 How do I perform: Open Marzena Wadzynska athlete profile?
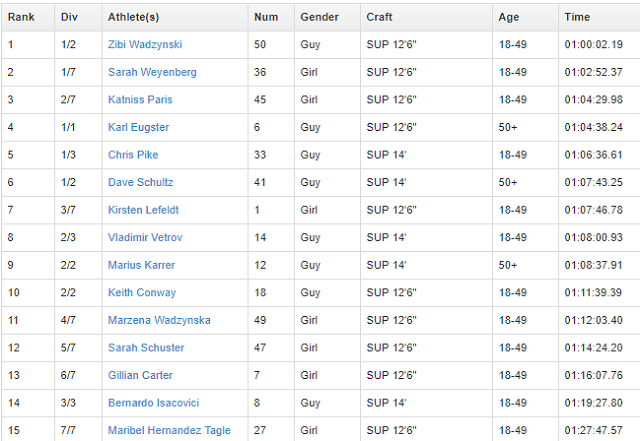[x=159, y=320]
